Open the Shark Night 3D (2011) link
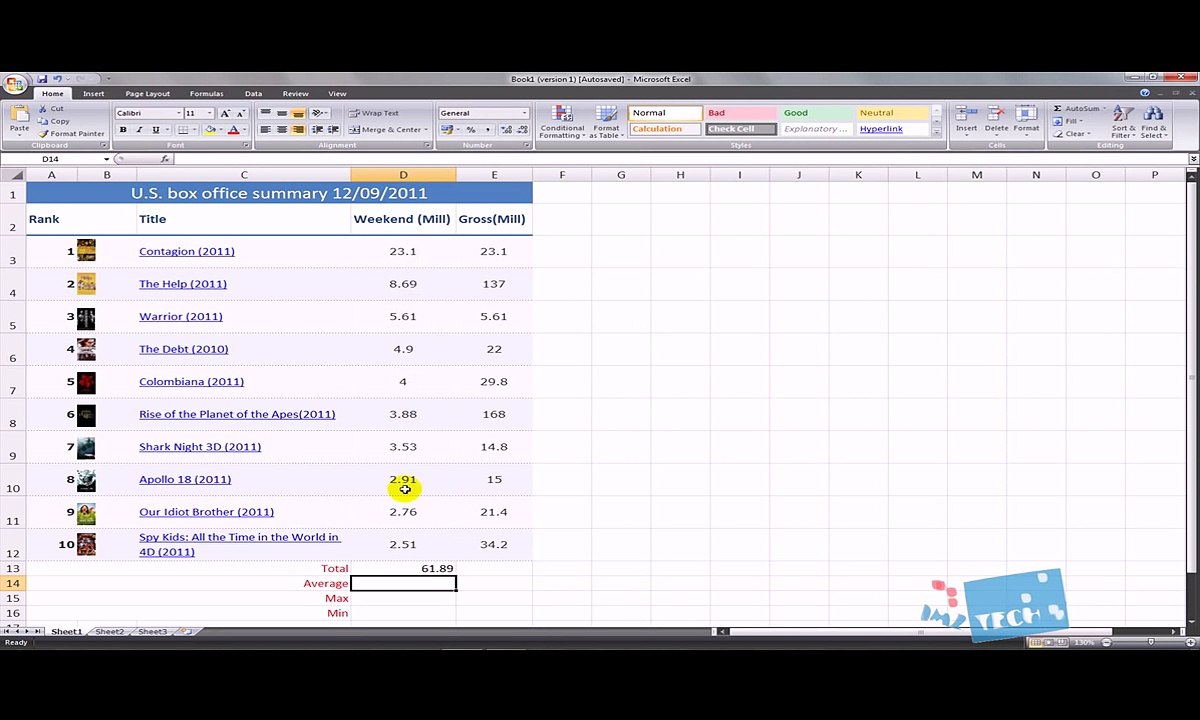The height and width of the screenshot is (720, 1200). pyautogui.click(x=199, y=447)
